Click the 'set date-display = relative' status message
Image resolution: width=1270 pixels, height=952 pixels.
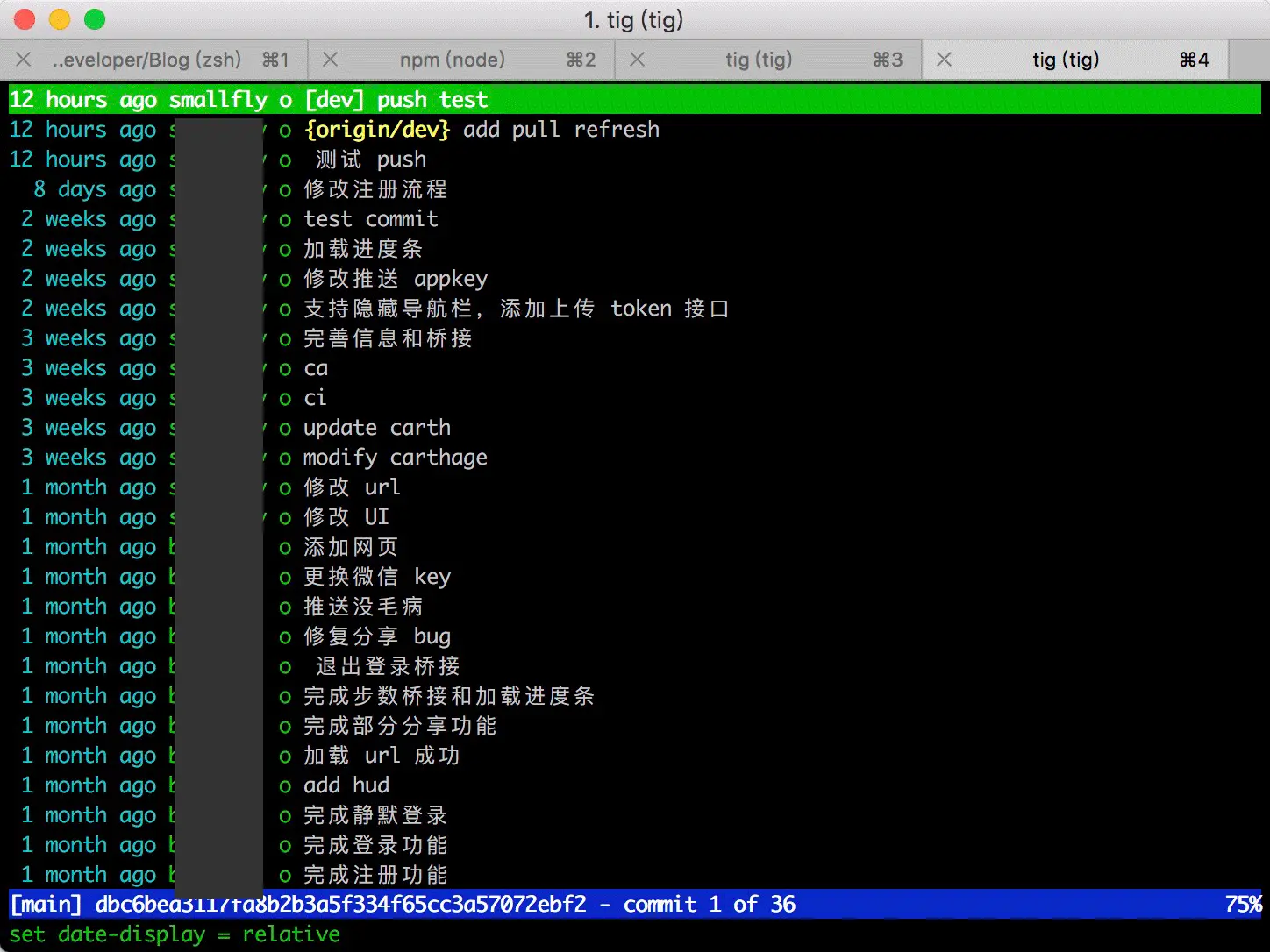(x=175, y=934)
